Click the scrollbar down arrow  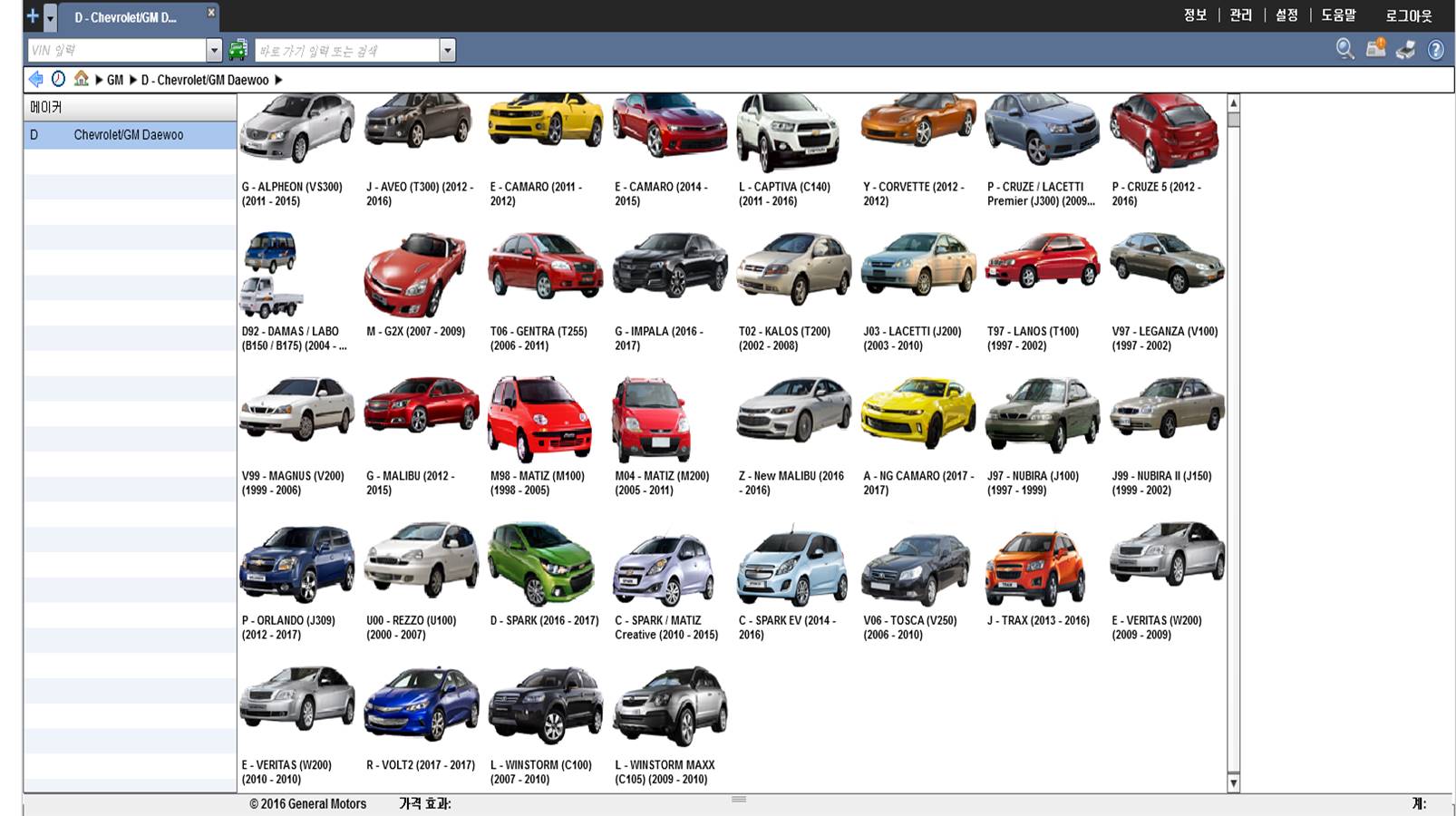point(1233,782)
